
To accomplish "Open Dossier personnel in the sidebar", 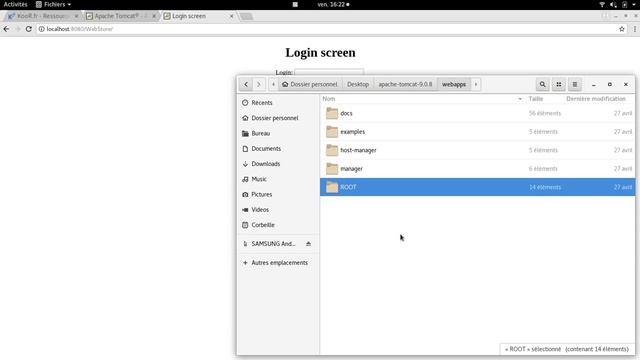I will tap(278, 118).
